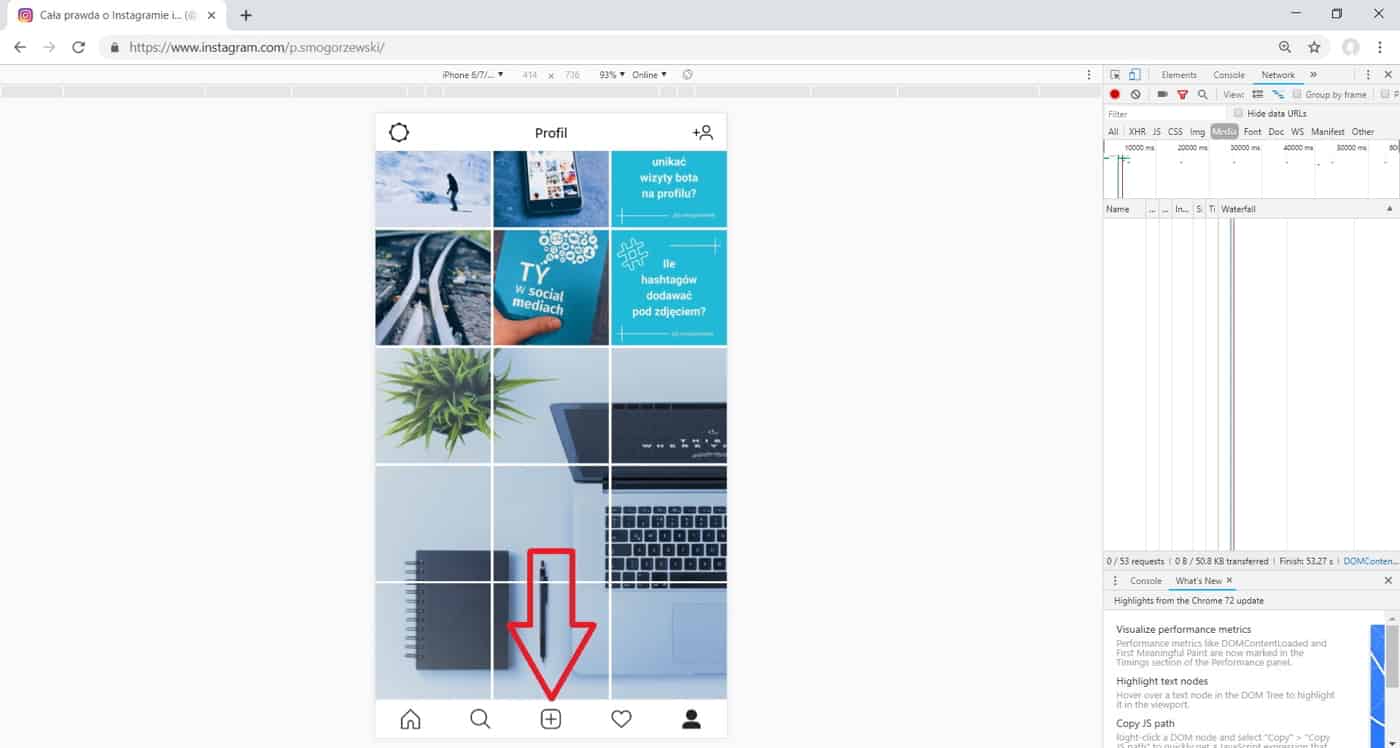1400x748 pixels.
Task: Tap the new post plus icon
Action: click(x=551, y=719)
